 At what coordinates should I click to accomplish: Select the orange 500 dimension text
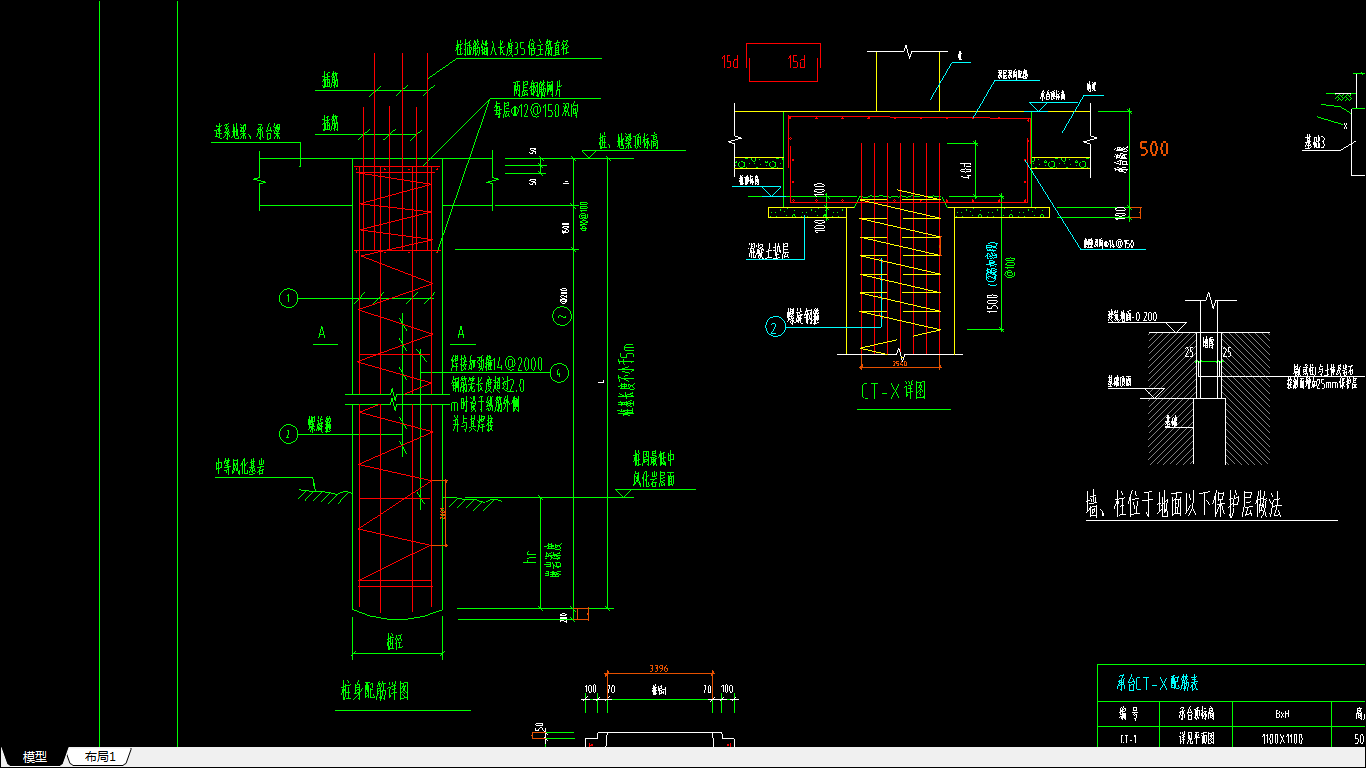tap(1153, 149)
